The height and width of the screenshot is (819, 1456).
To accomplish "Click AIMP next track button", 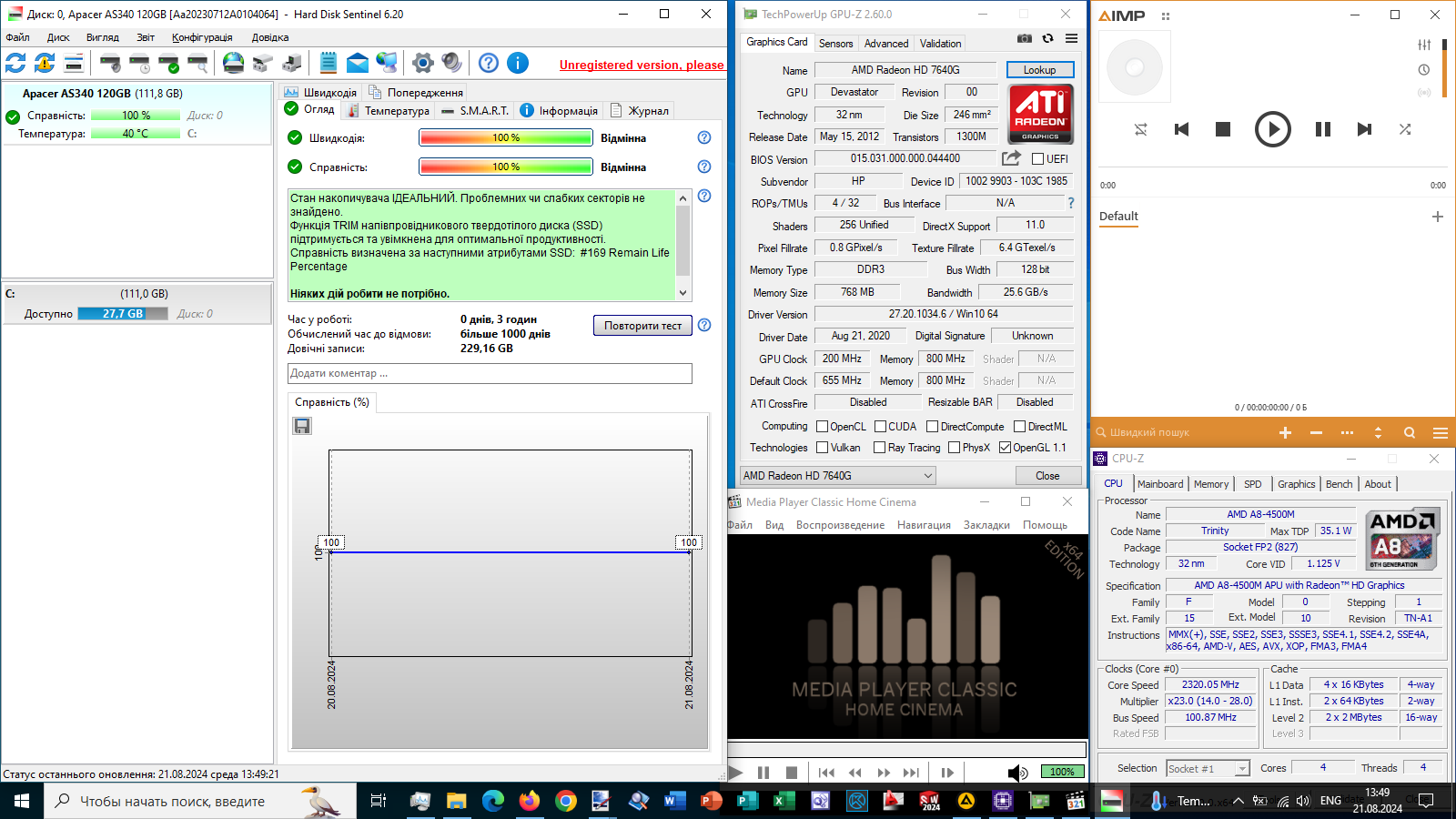I will pos(1364,129).
